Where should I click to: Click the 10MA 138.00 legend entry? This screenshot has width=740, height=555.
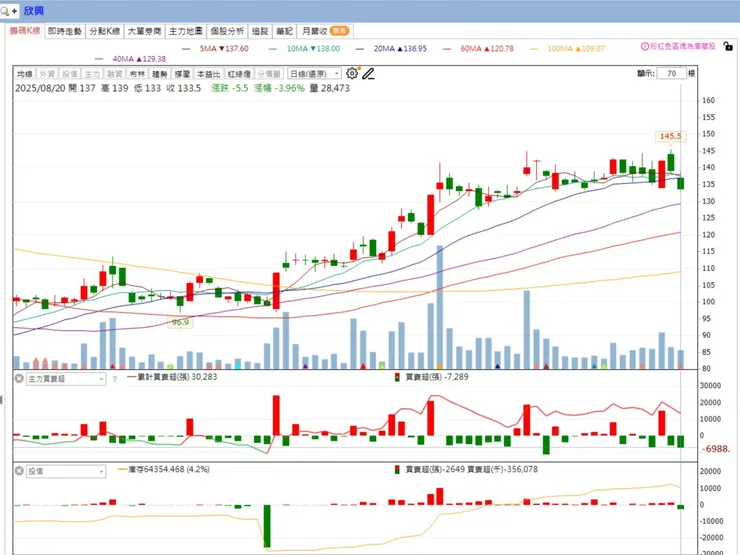coord(304,49)
